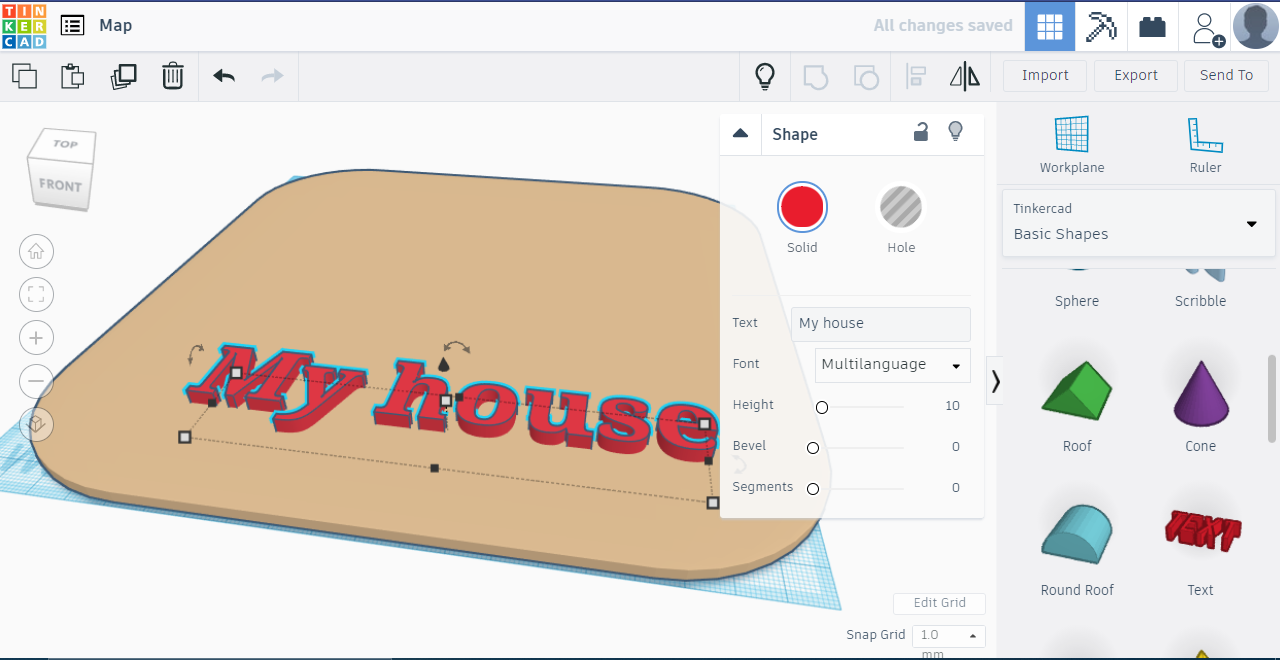Click the Group shapes icon
The width and height of the screenshot is (1280, 660).
coord(816,77)
